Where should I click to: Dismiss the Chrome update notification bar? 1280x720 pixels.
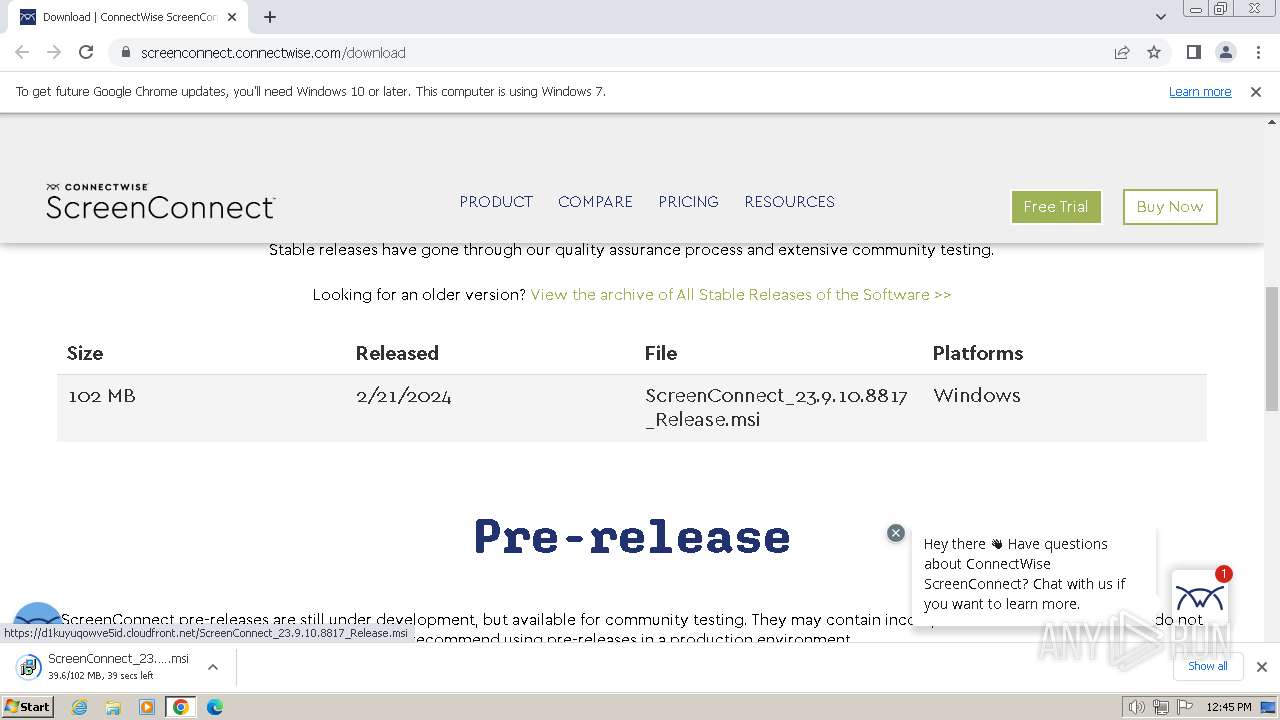click(x=1256, y=91)
